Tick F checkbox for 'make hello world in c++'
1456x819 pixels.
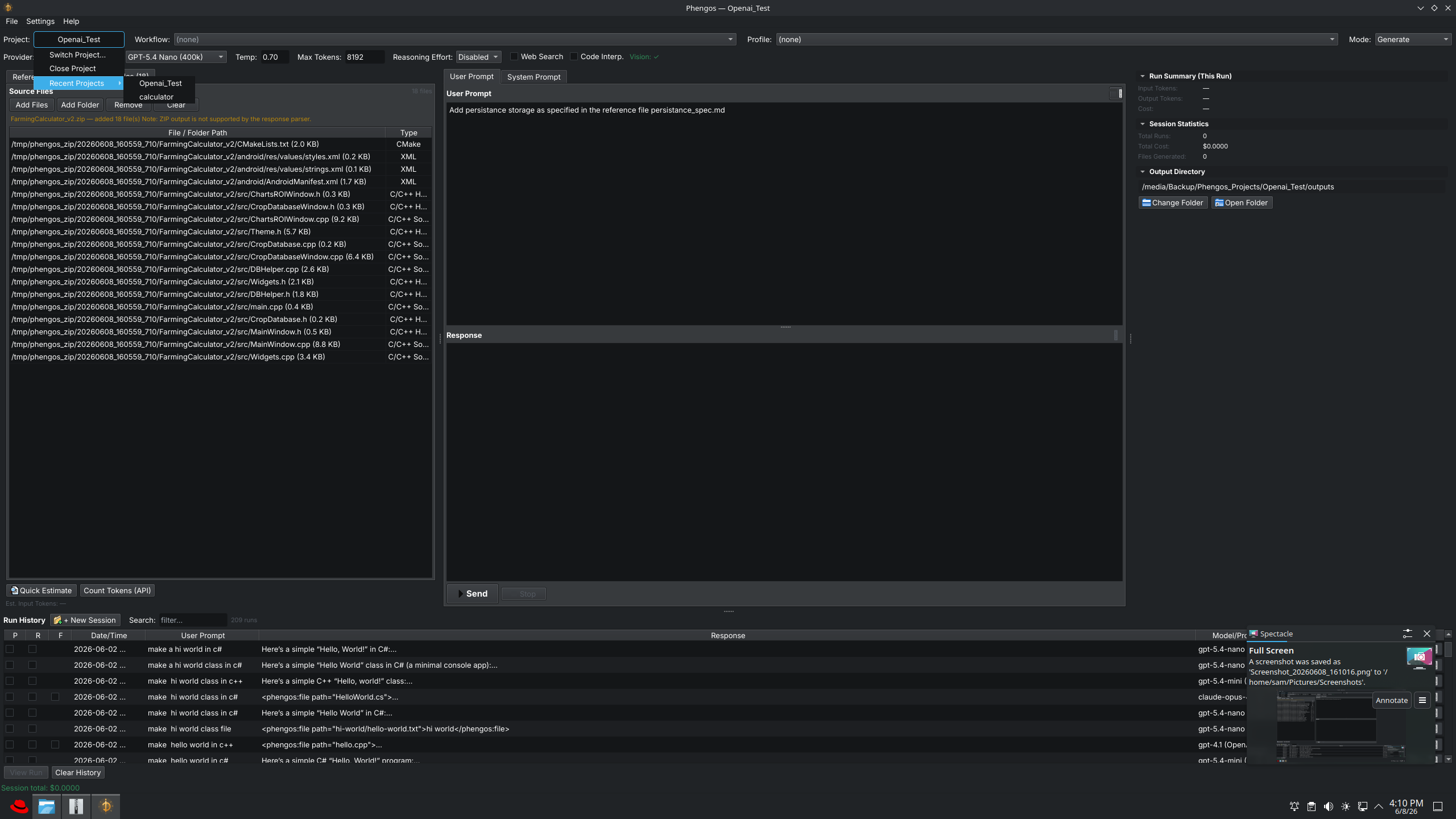click(55, 744)
